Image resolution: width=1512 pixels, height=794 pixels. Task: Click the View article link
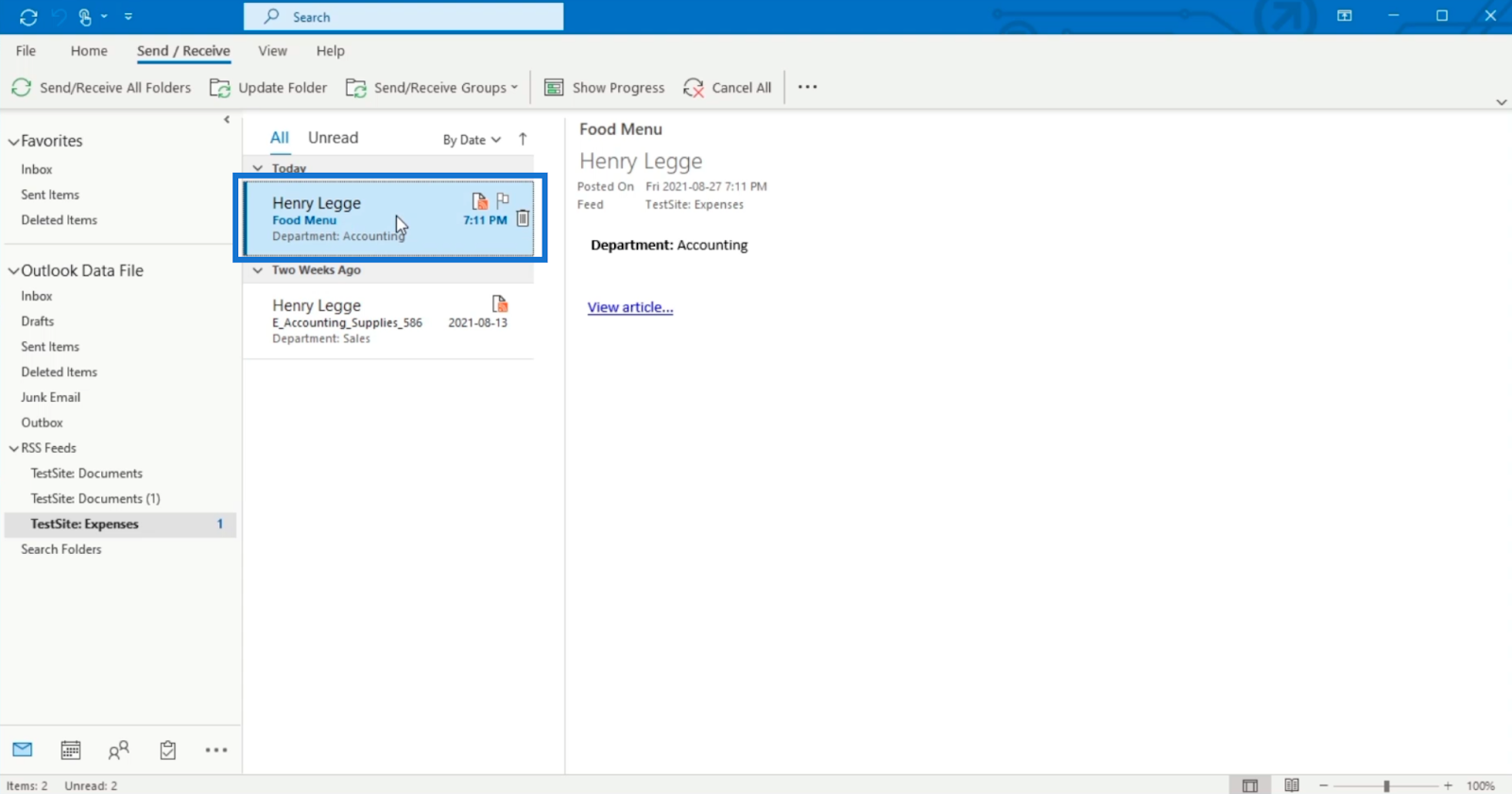(630, 307)
